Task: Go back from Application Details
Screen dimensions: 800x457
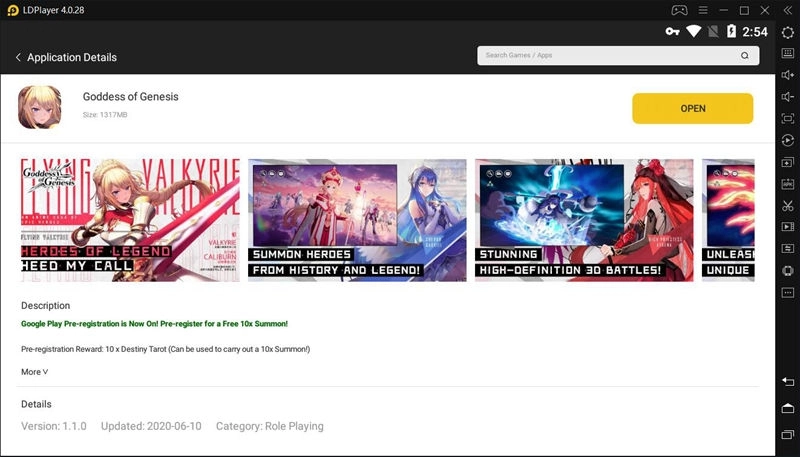Action: [18, 58]
